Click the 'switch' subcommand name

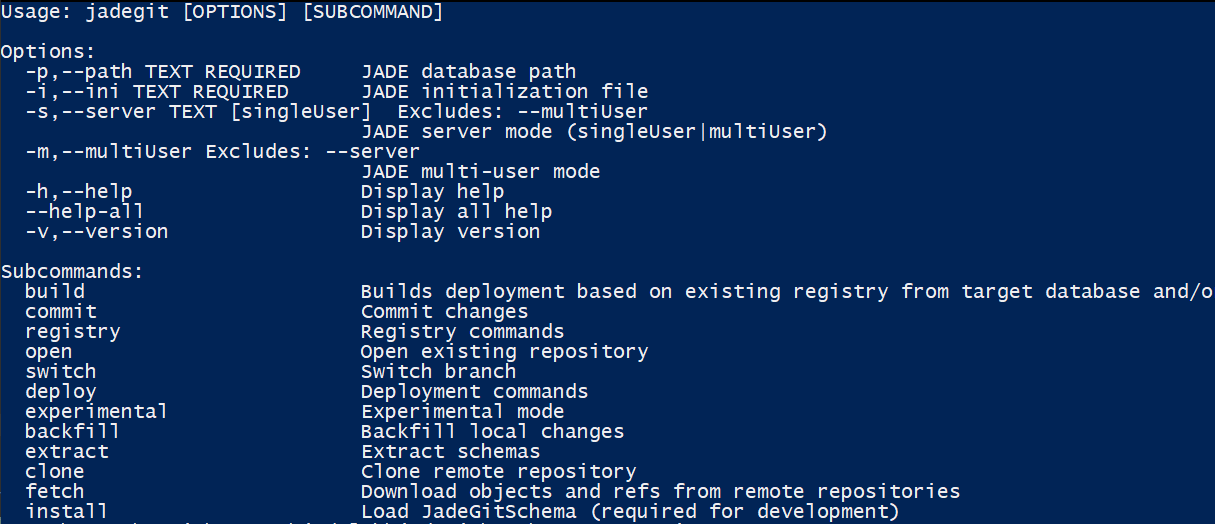61,372
